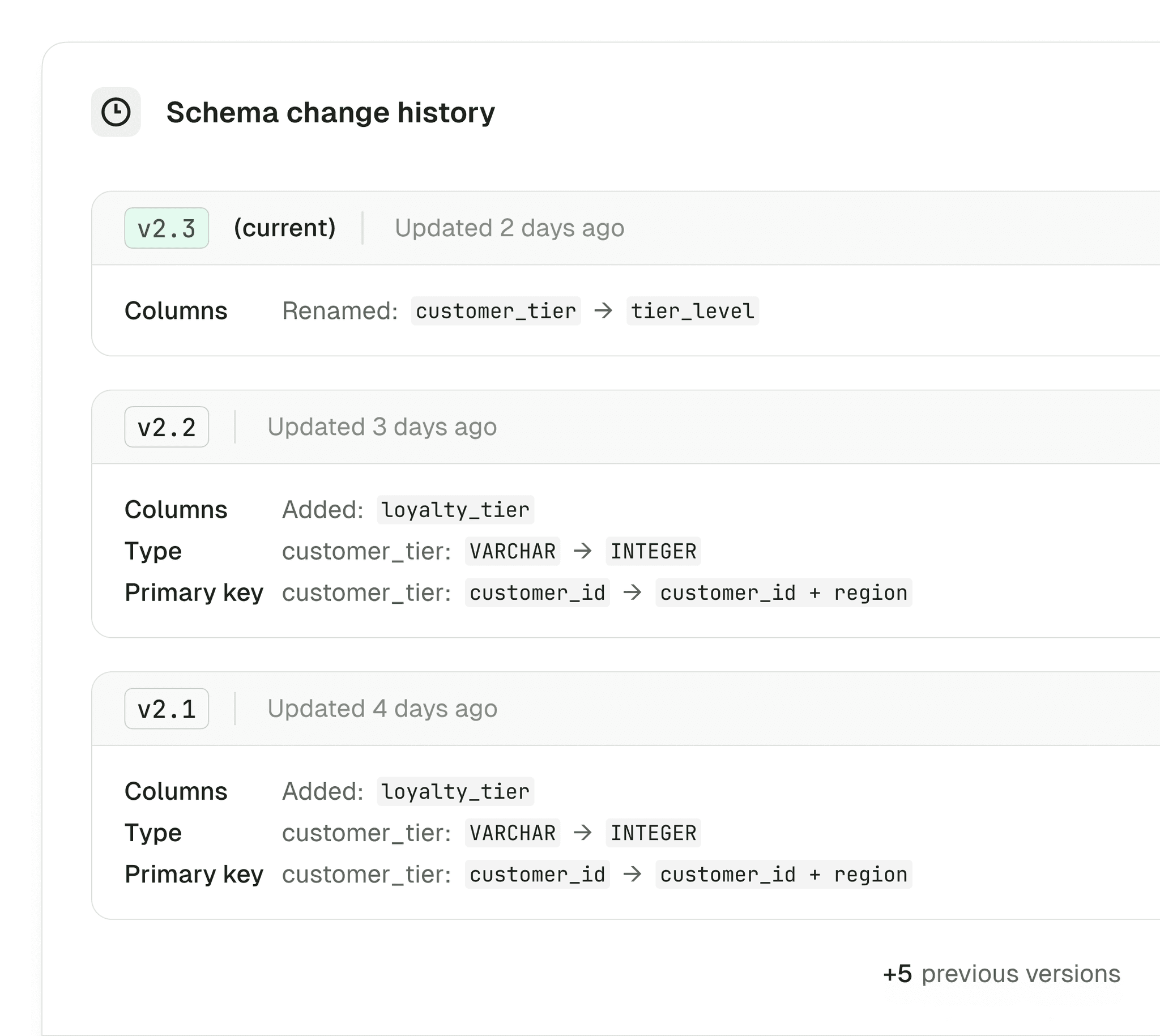Click INTEGER type chip in v2.2
Image resolution: width=1160 pixels, height=1036 pixels.
point(653,551)
